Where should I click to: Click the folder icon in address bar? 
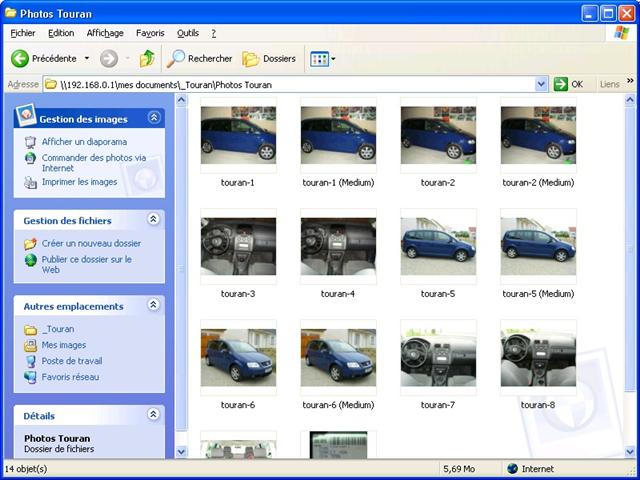coord(51,84)
